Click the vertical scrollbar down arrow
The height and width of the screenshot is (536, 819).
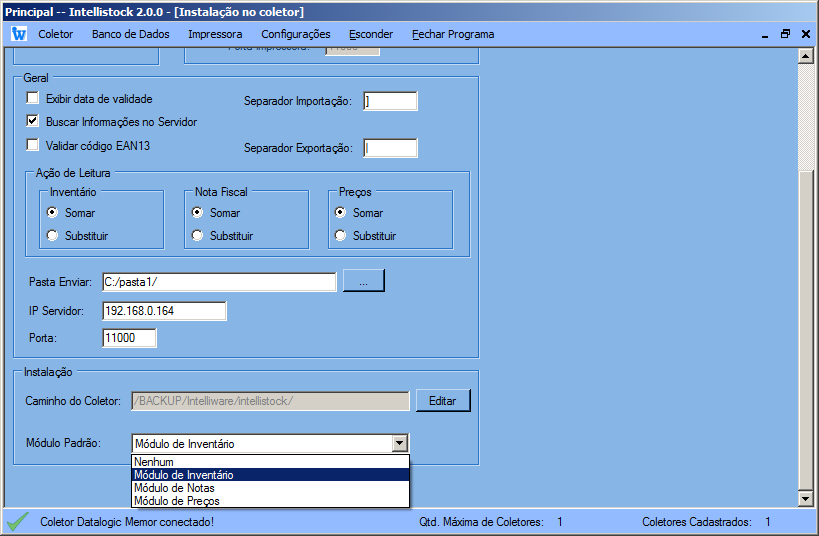(805, 499)
